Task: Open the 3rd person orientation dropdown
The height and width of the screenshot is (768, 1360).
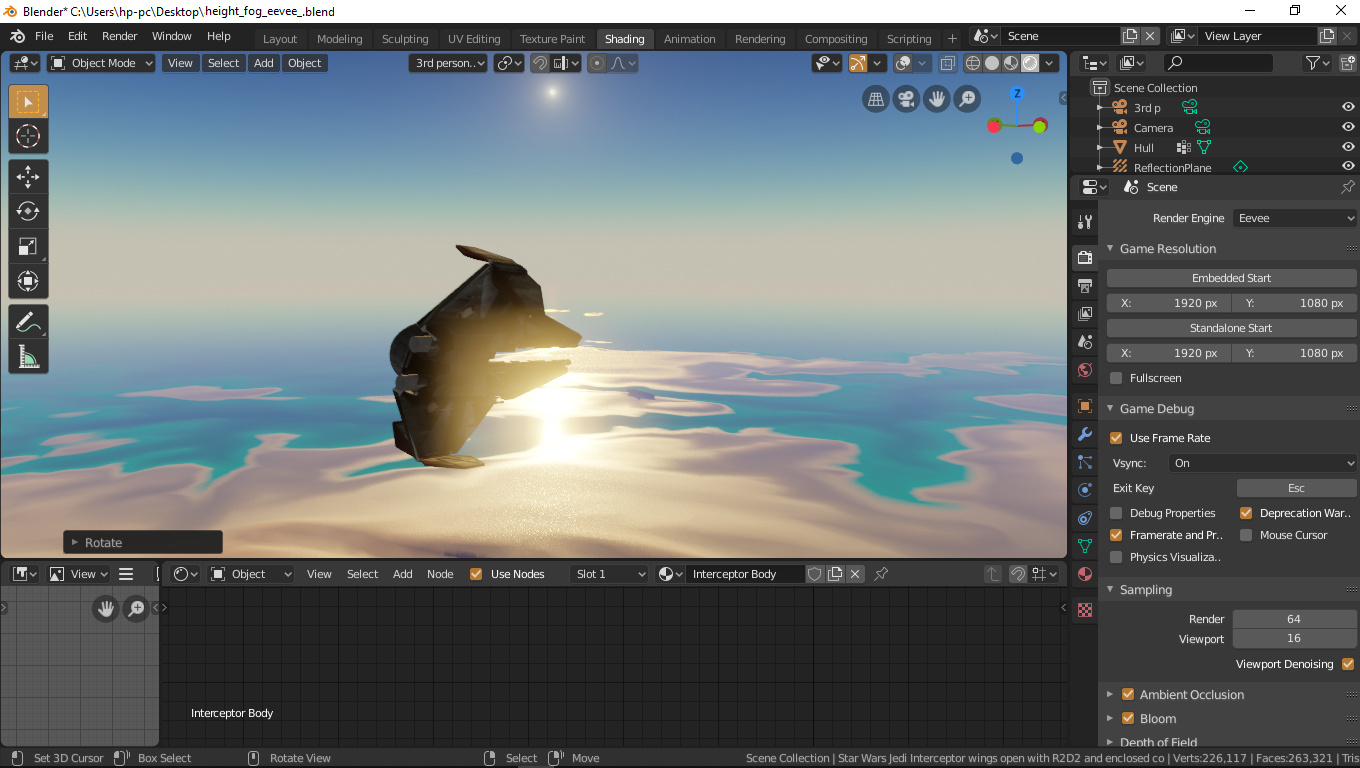Action: tap(448, 63)
